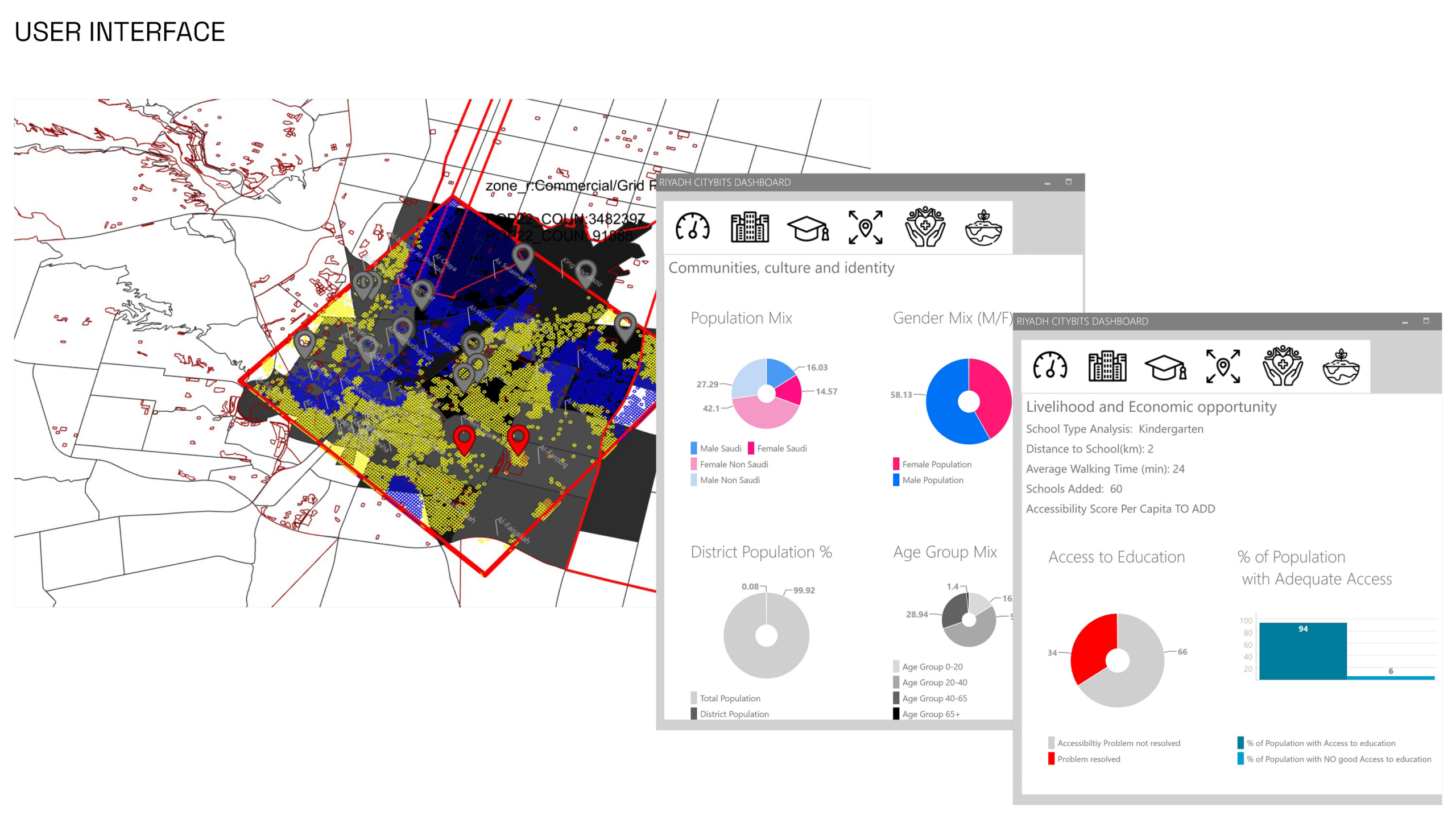Viewport: 1456px width, 819px height.
Task: Toggle Accessibility Problem not resolved legend entry
Action: pyautogui.click(x=1114, y=743)
